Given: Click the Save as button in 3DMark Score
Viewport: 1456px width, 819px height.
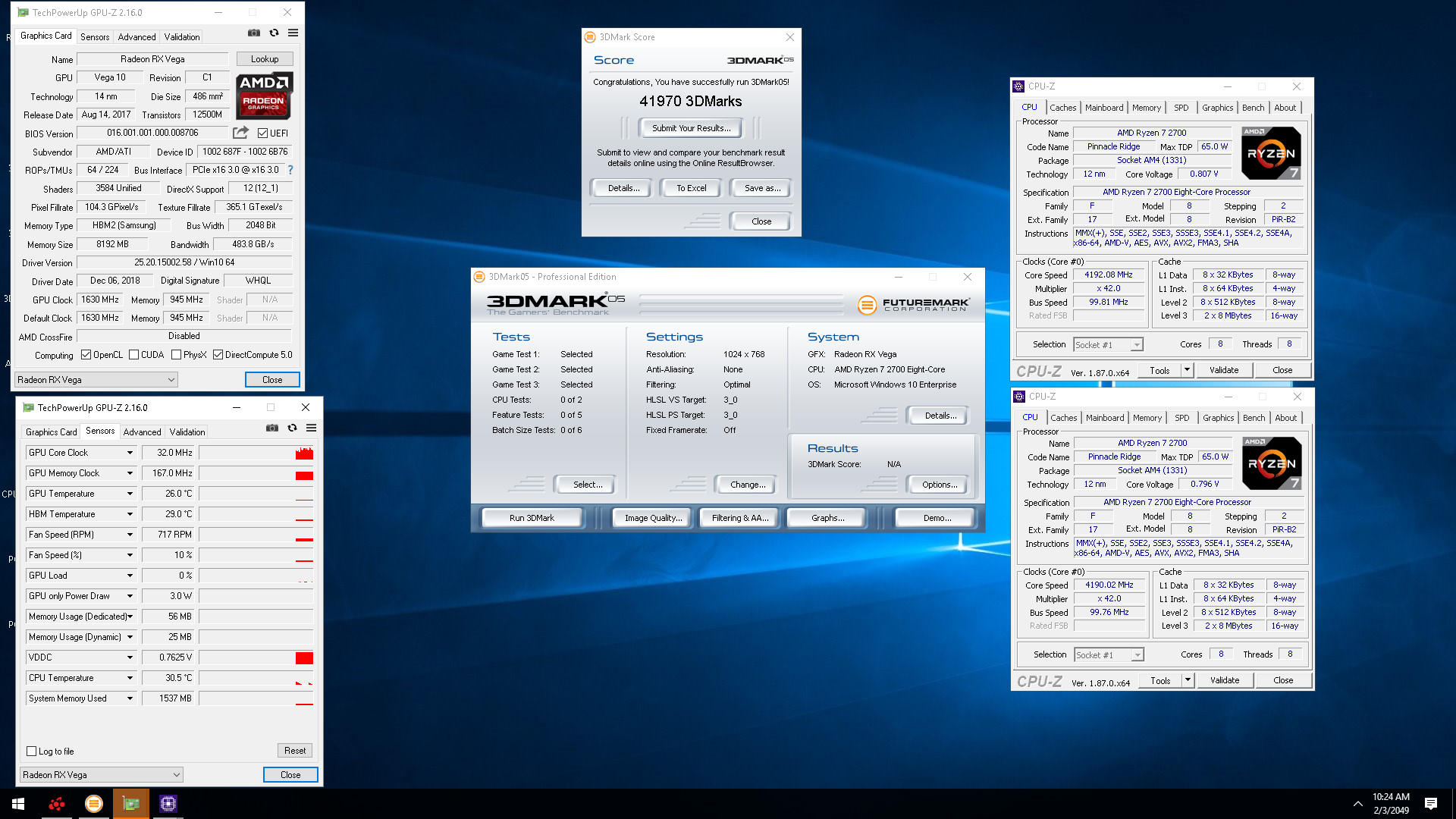Looking at the screenshot, I should tap(762, 188).
